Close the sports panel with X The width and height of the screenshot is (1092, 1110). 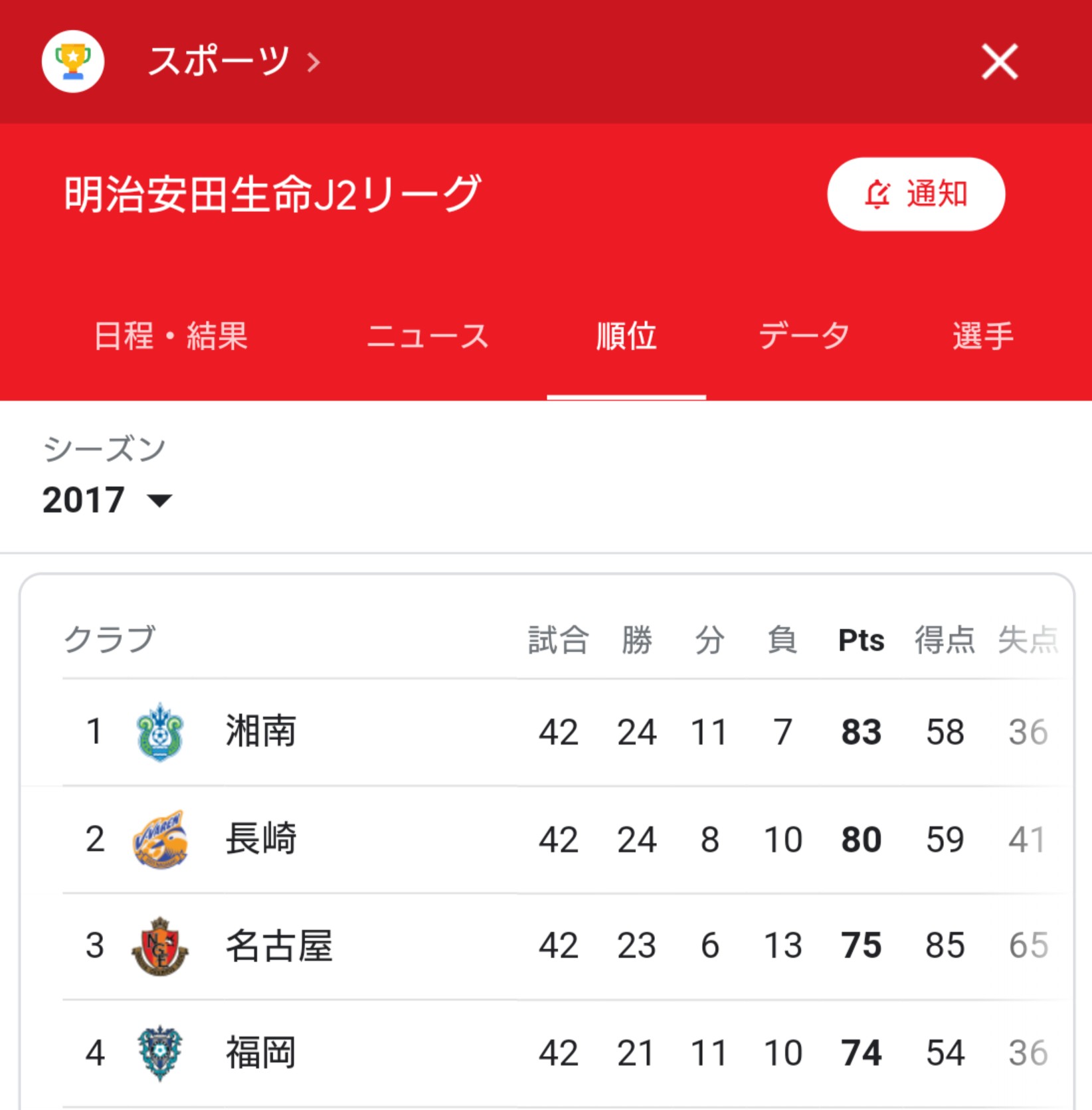click(1000, 62)
